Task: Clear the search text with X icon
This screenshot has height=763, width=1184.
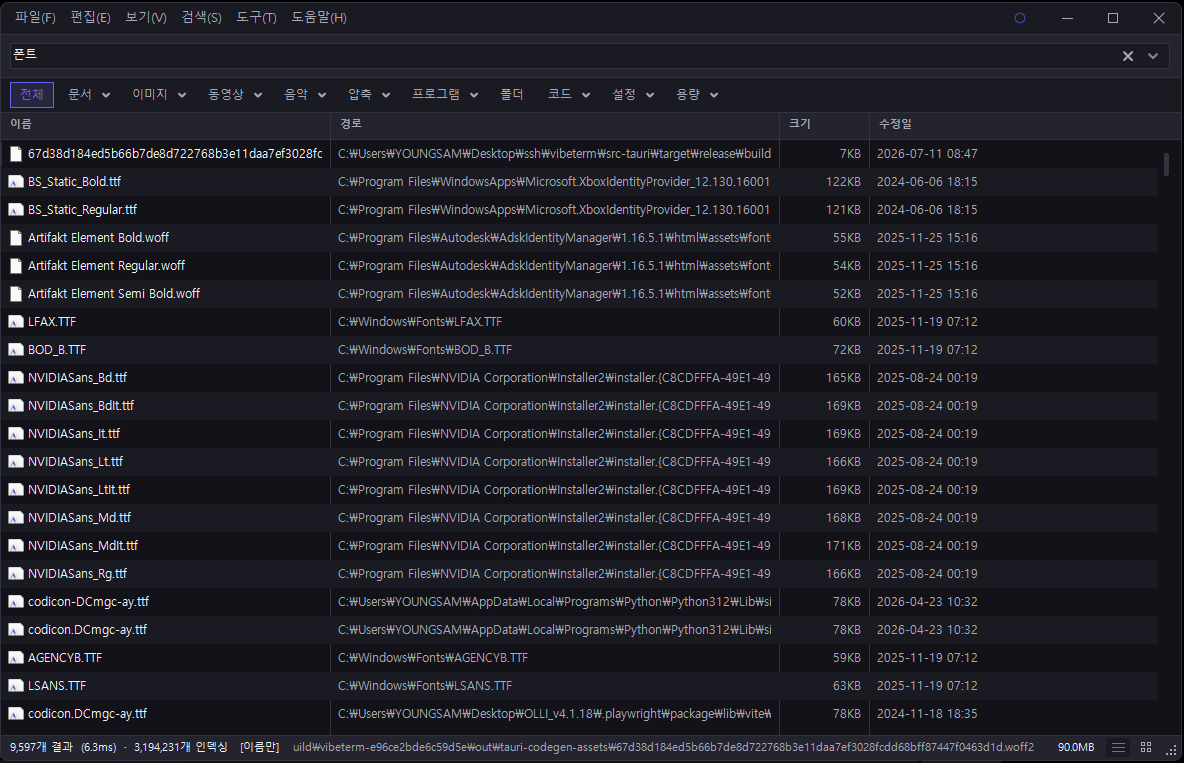Action: coord(1127,56)
